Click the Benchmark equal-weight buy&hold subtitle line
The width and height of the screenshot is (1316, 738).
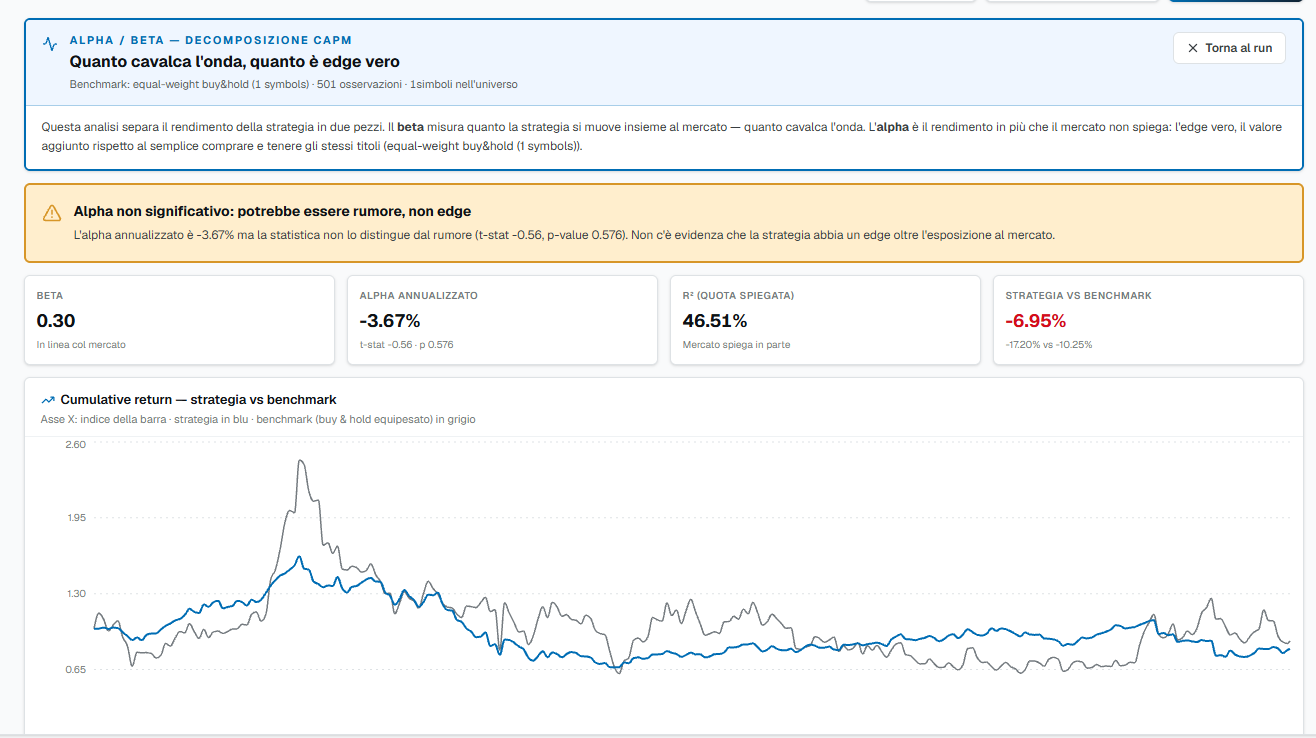[x=293, y=84]
